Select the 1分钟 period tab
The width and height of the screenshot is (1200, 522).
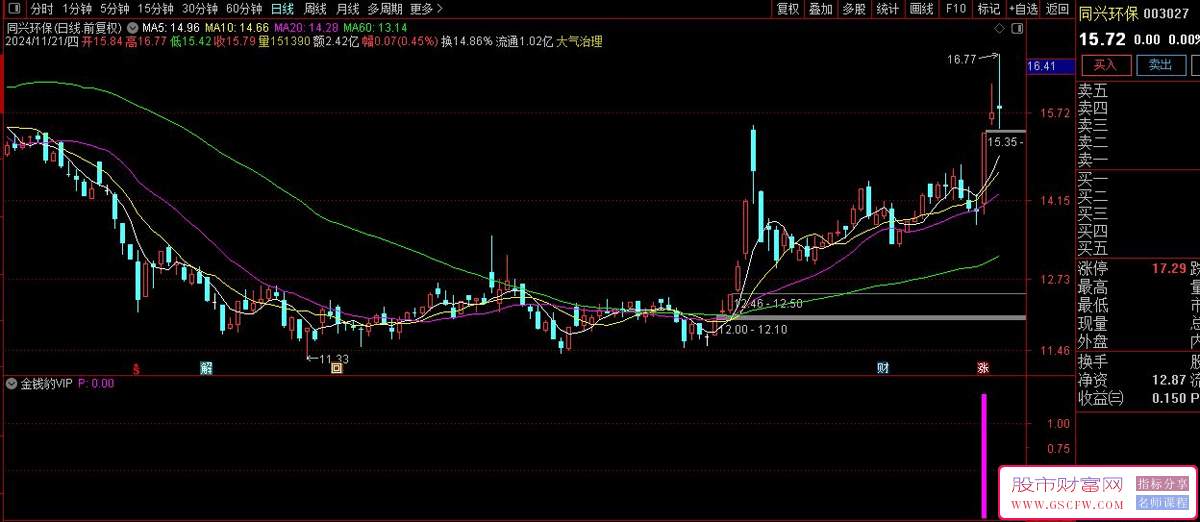point(77,9)
